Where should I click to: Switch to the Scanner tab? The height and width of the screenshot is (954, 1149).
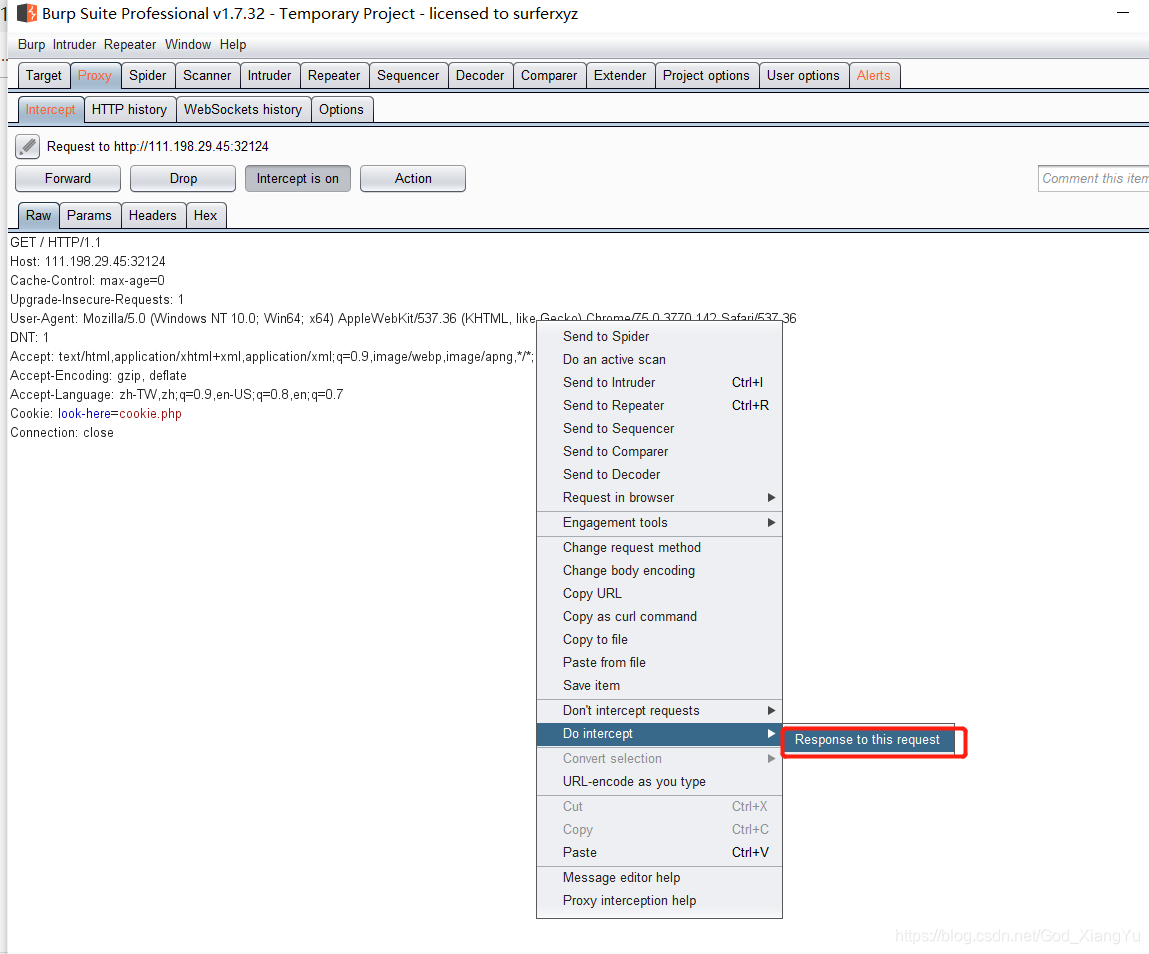point(207,75)
